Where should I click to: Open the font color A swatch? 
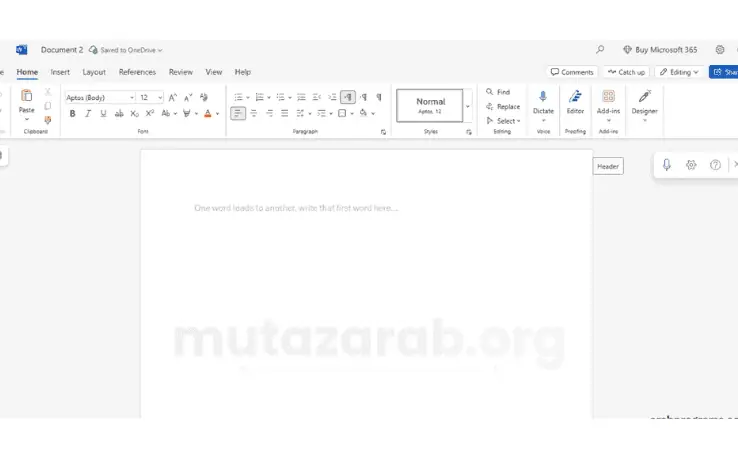pos(208,113)
